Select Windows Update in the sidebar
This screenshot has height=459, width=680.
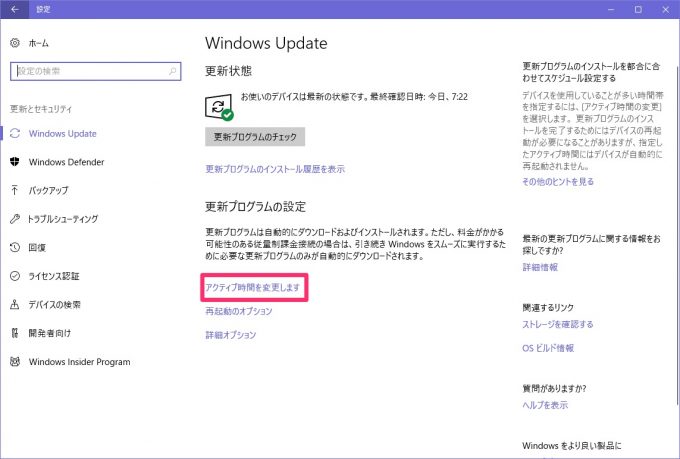(62, 134)
